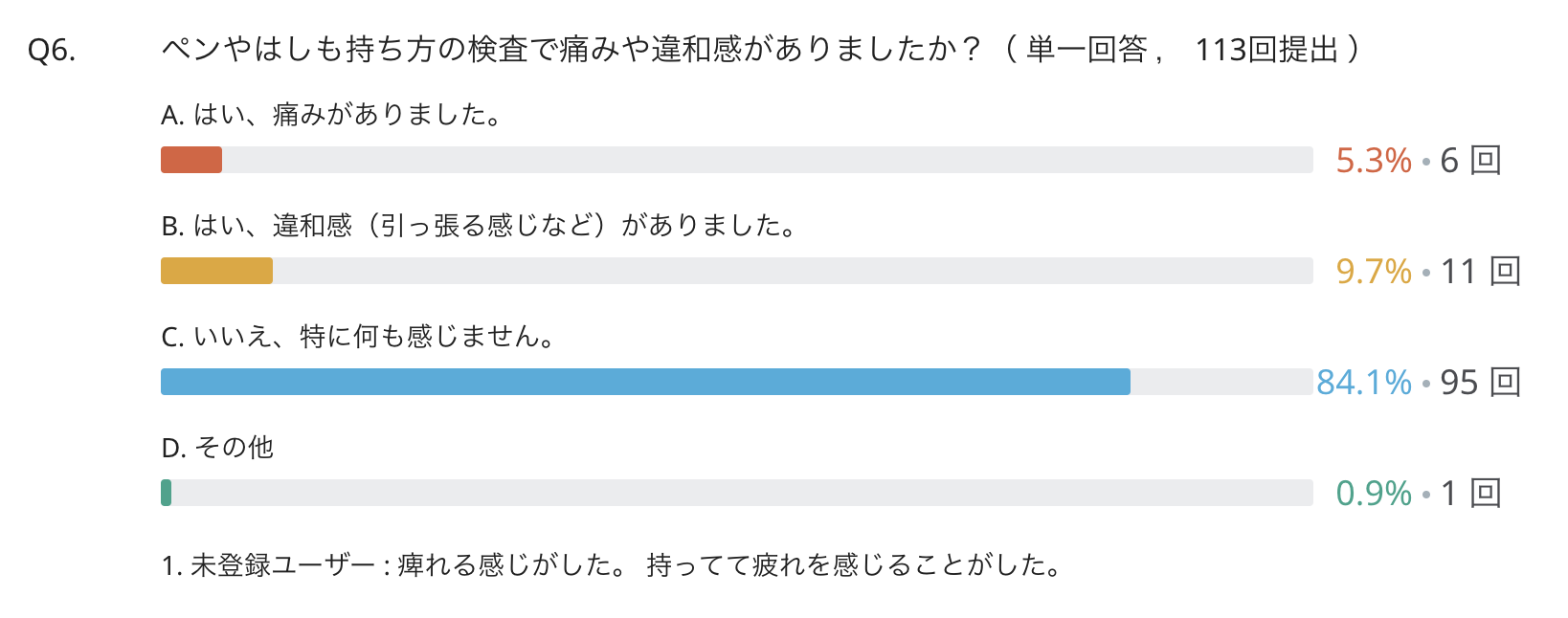Viewport: 1568px width, 618px height.
Task: Select option label A. はい、痛みがありました。
Action: pyautogui.click(x=332, y=115)
